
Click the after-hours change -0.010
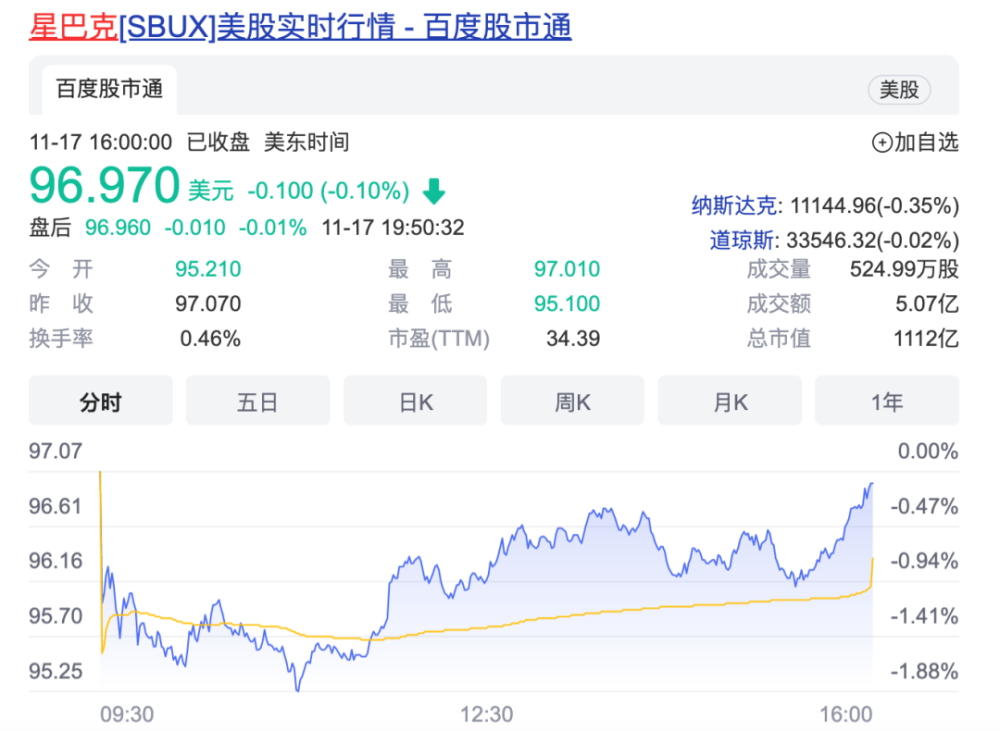(195, 228)
